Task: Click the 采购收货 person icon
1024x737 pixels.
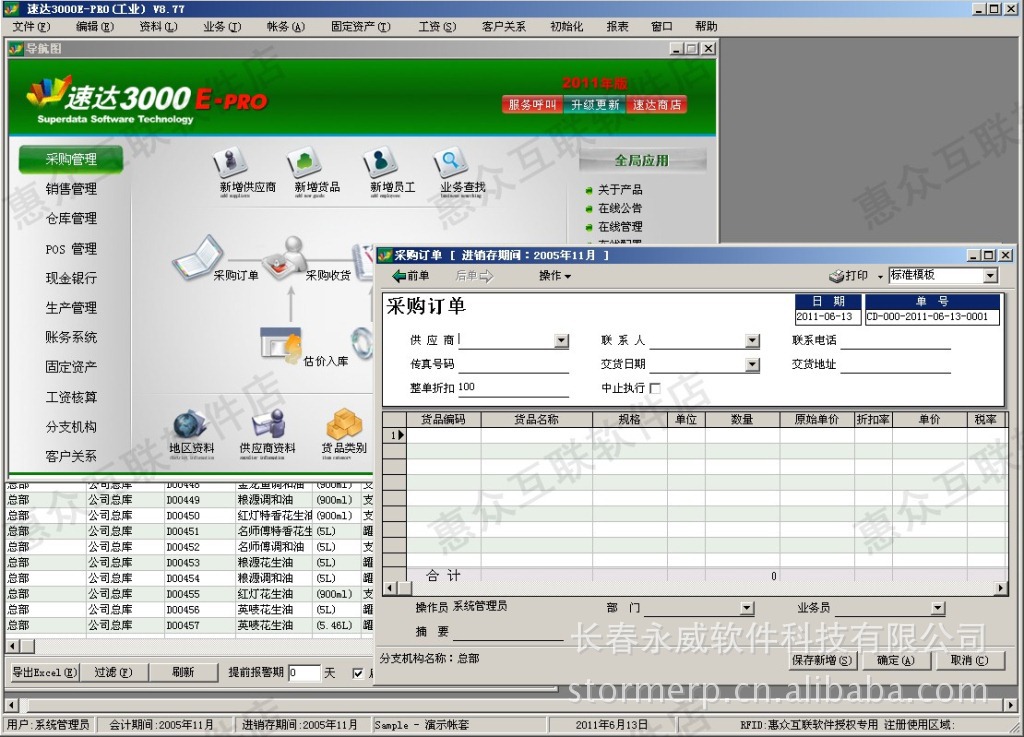Action: click(286, 257)
